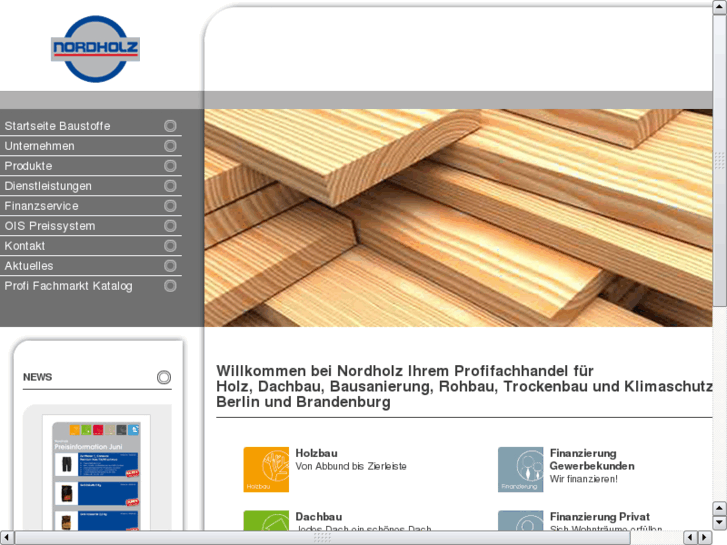The height and width of the screenshot is (545, 727).
Task: Click the circle icon in NEWS header
Action: 164,377
